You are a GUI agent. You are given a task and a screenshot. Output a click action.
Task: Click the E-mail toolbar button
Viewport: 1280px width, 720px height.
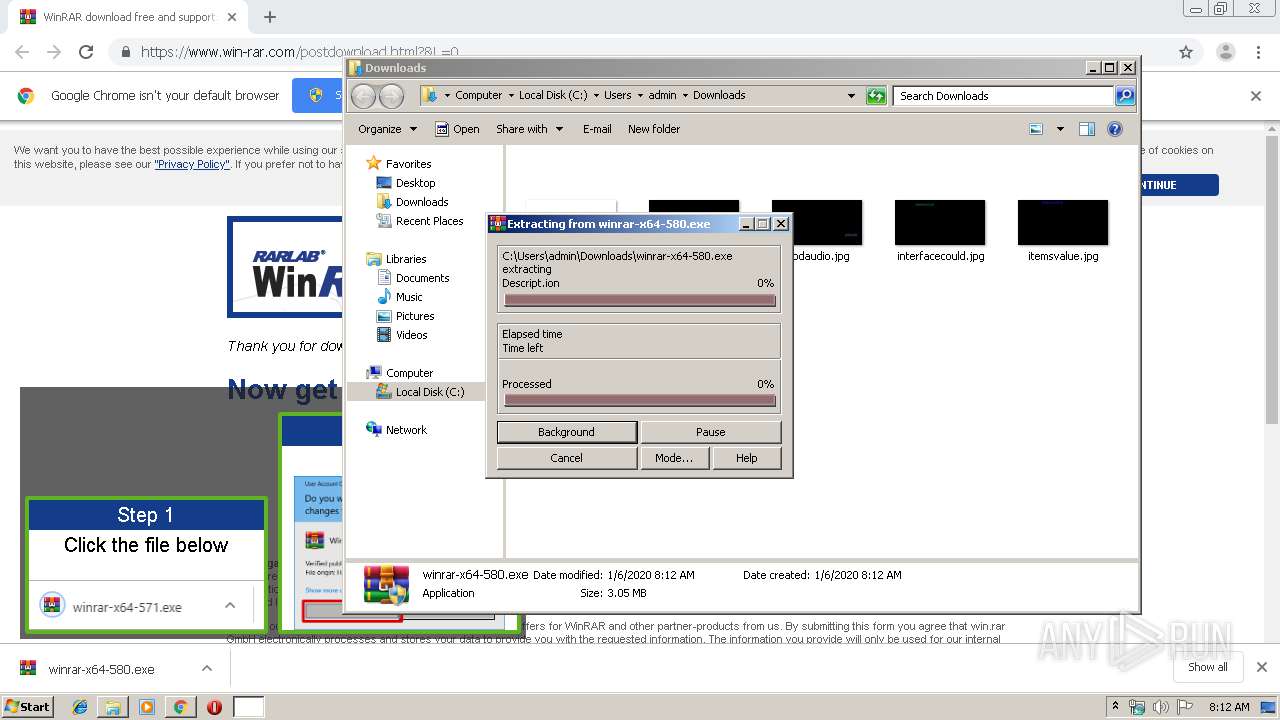coord(597,129)
